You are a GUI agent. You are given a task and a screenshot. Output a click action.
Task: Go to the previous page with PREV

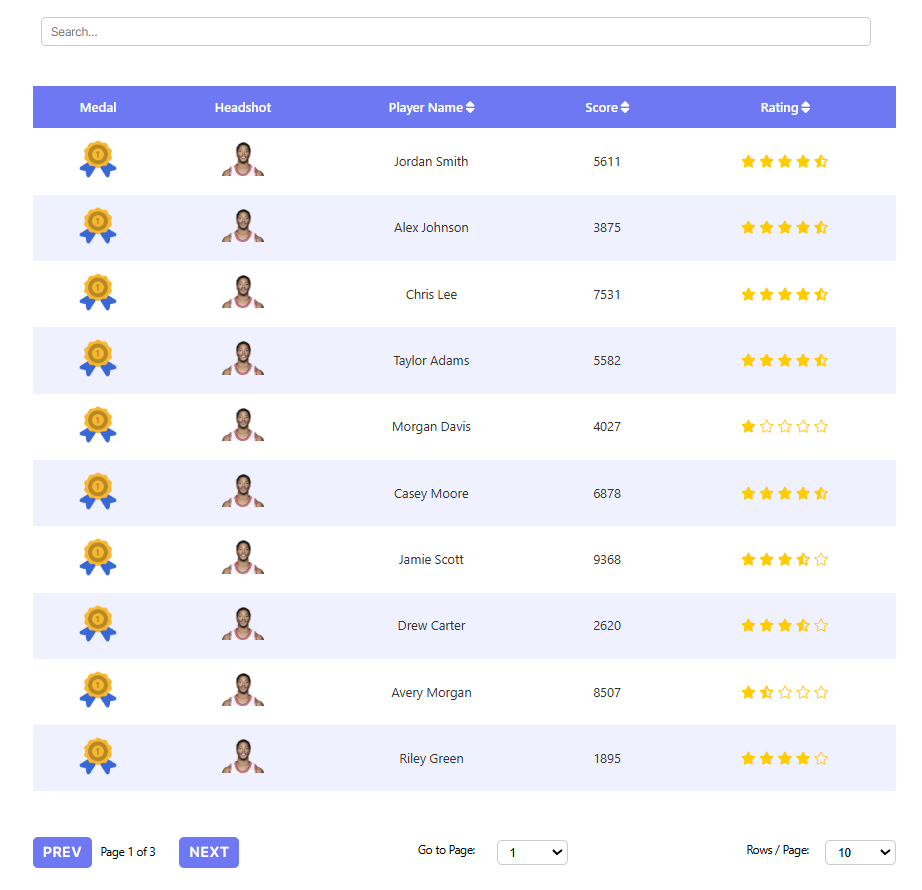[62, 852]
